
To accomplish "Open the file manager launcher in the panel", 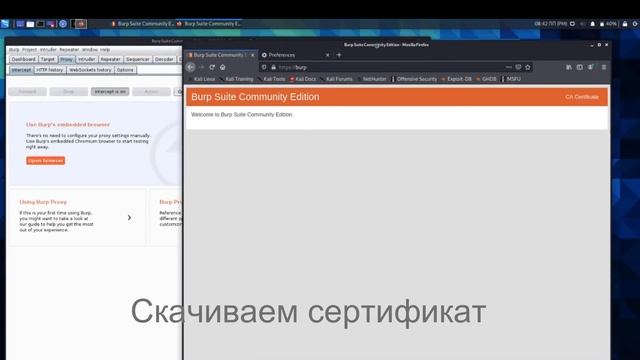I will pos(30,24).
